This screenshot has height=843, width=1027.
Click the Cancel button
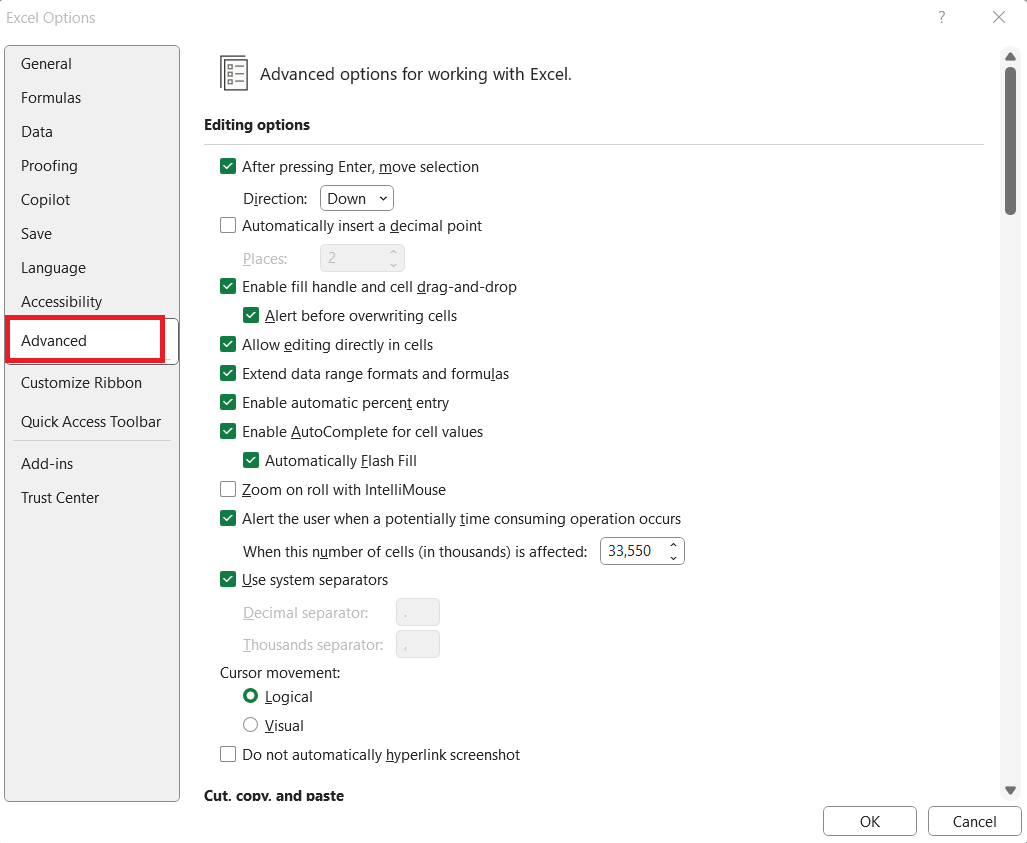[975, 821]
